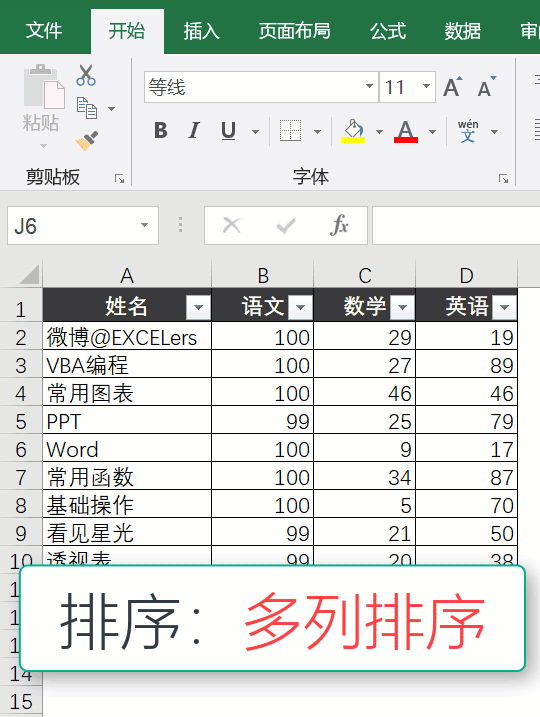Expand the copy options arrow
This screenshot has width=540, height=717.
(111, 109)
